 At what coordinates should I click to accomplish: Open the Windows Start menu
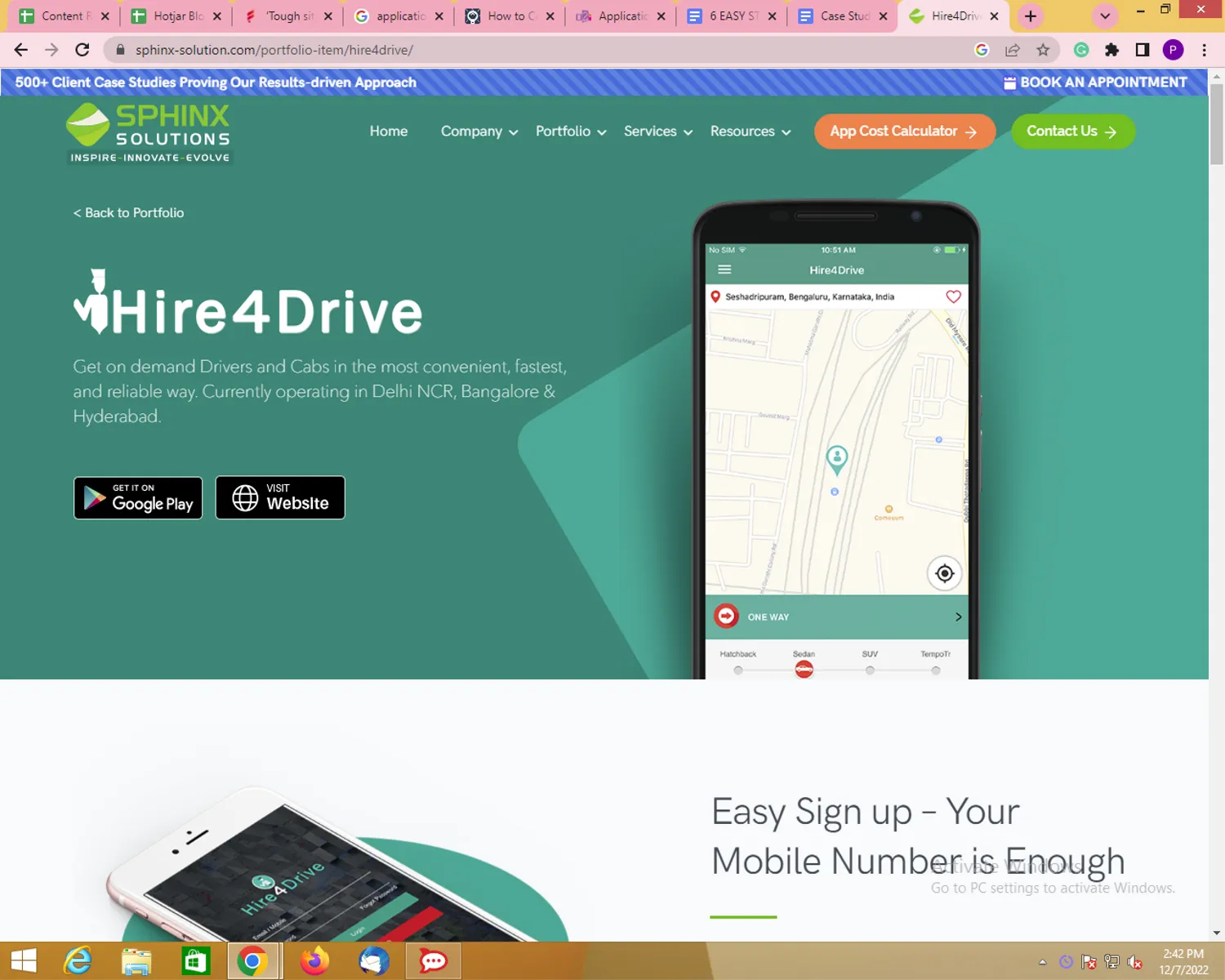24,961
